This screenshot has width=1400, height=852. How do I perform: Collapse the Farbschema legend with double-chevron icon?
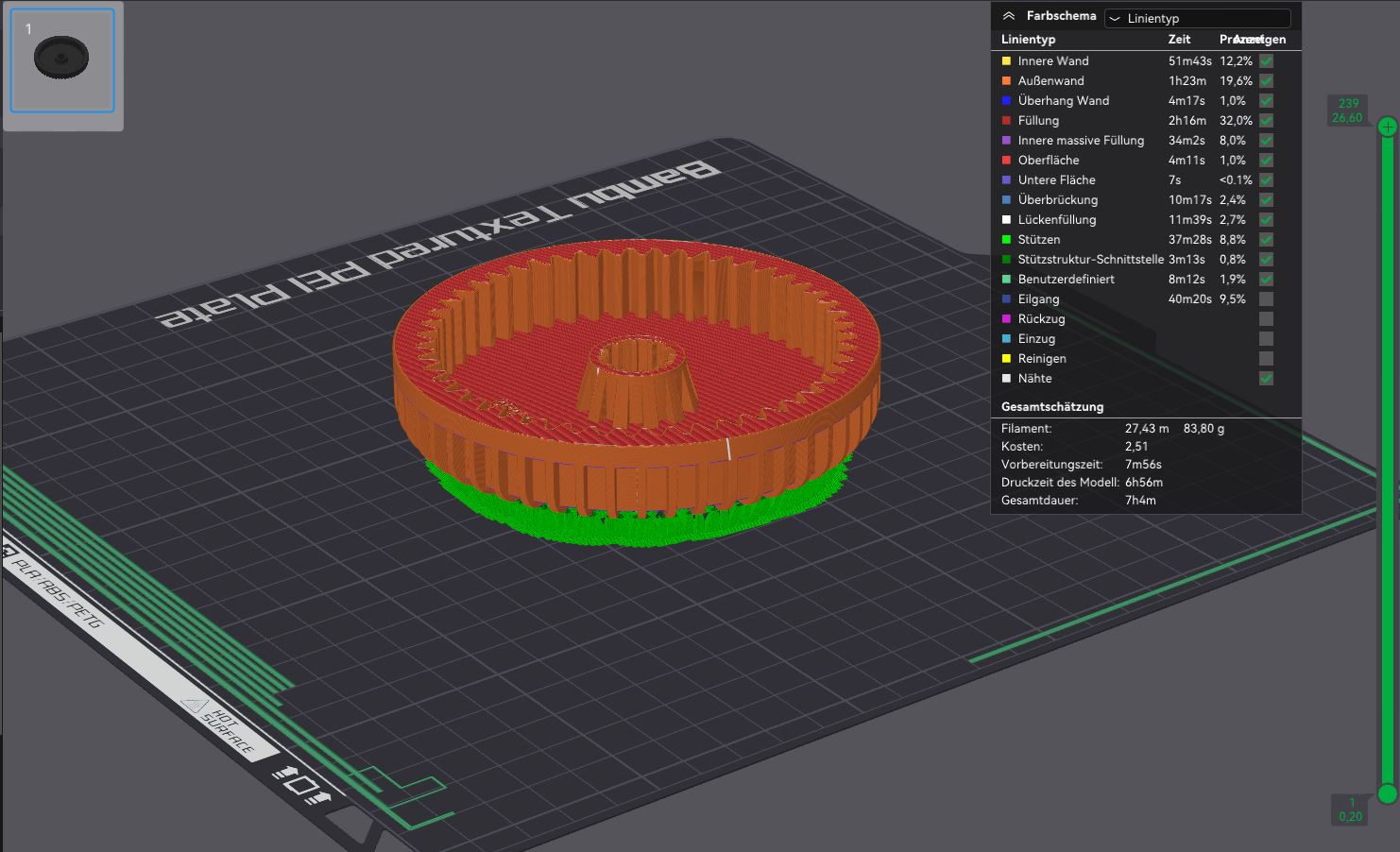pos(1009,16)
